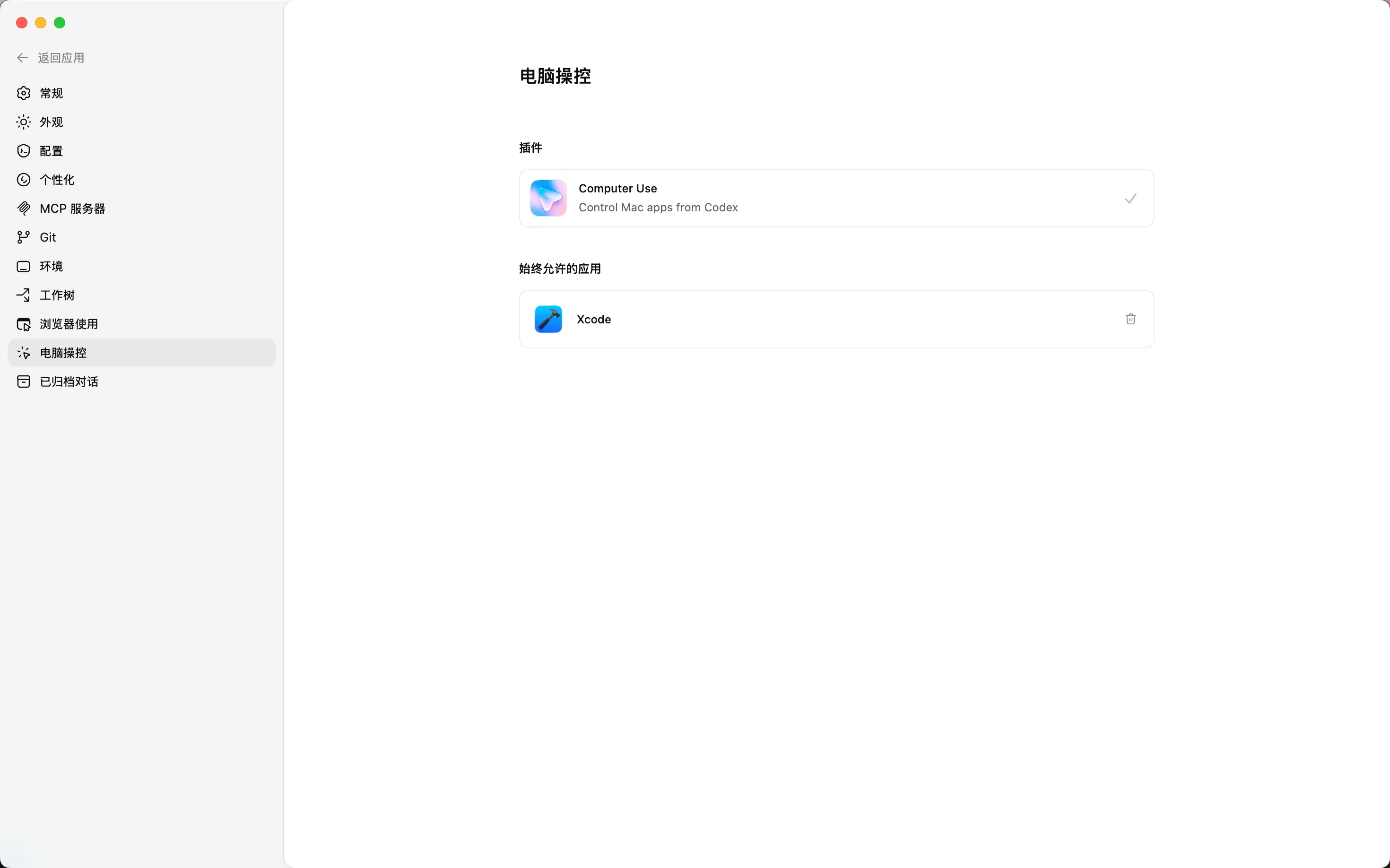Toggle the Computer Use plugin checkmark
Screen dimensions: 1390x868
point(1130,199)
